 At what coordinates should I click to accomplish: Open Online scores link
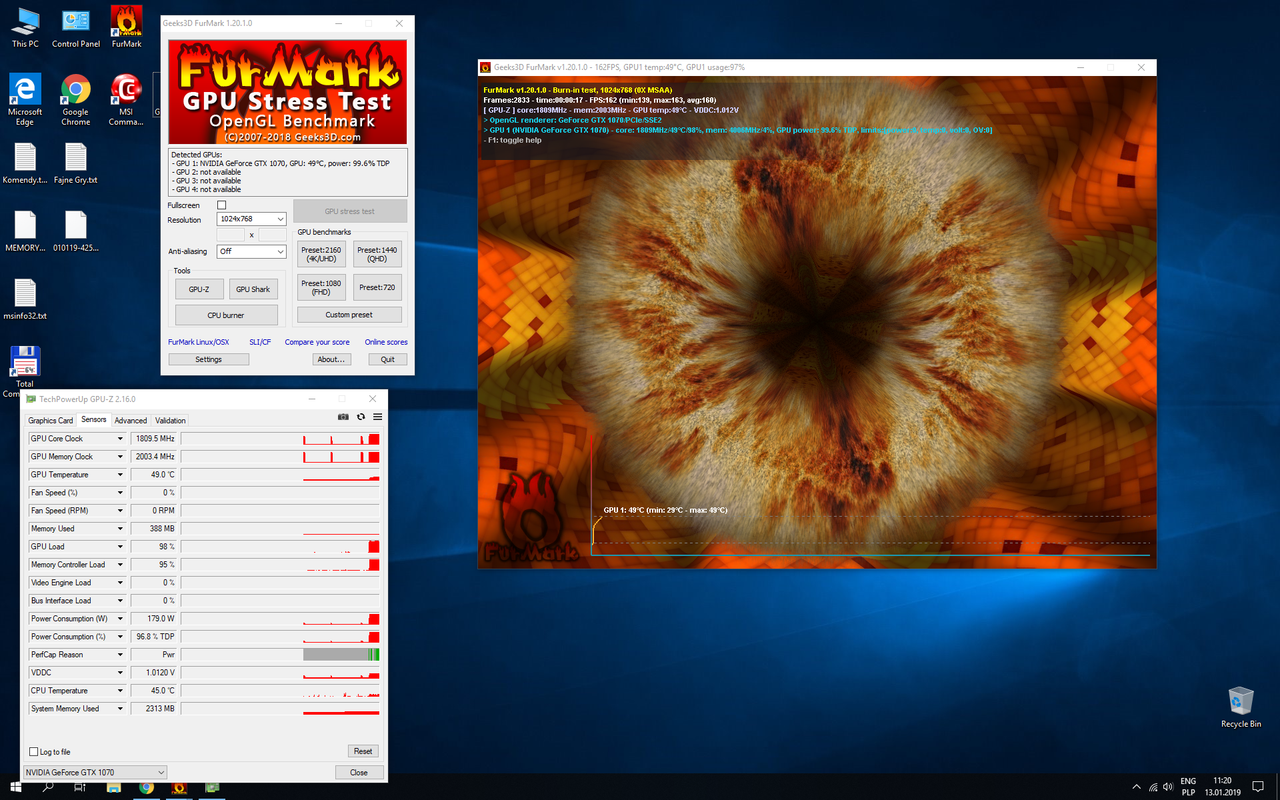point(386,342)
